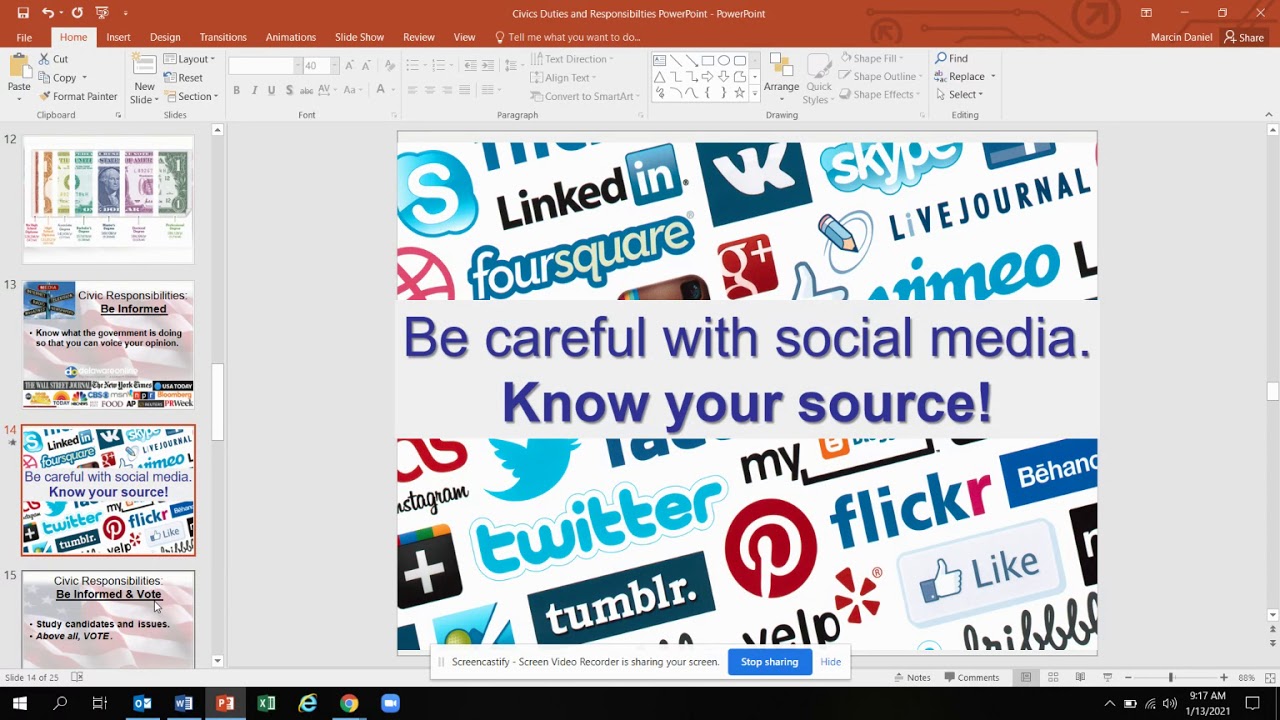
Task: Click the Tell me what you want search
Action: pyautogui.click(x=567, y=37)
